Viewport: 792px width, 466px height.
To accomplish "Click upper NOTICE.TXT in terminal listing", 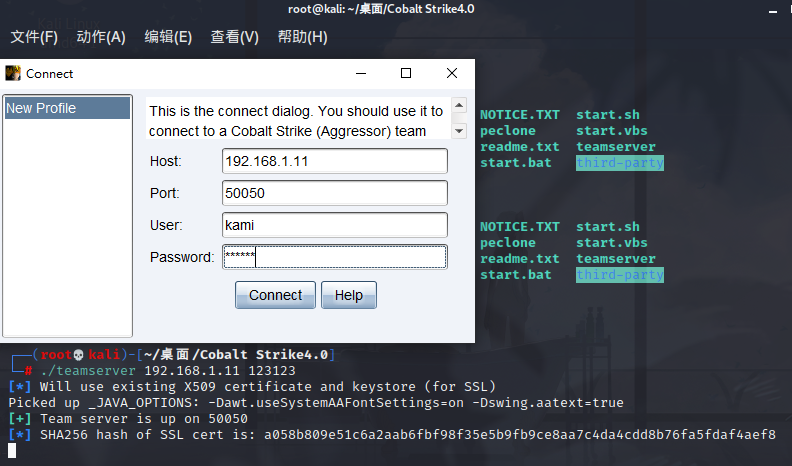I will pyautogui.click(x=520, y=115).
